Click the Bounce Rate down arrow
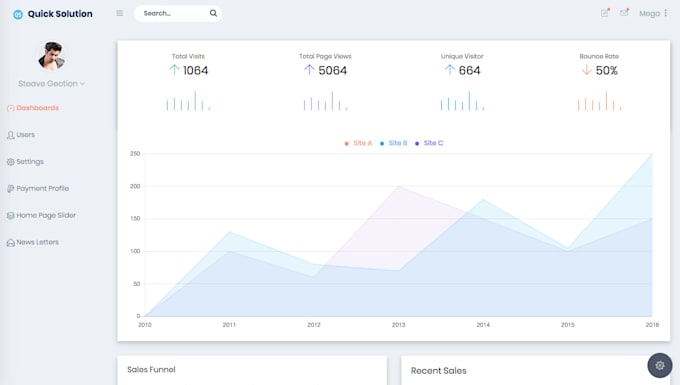 [x=586, y=70]
